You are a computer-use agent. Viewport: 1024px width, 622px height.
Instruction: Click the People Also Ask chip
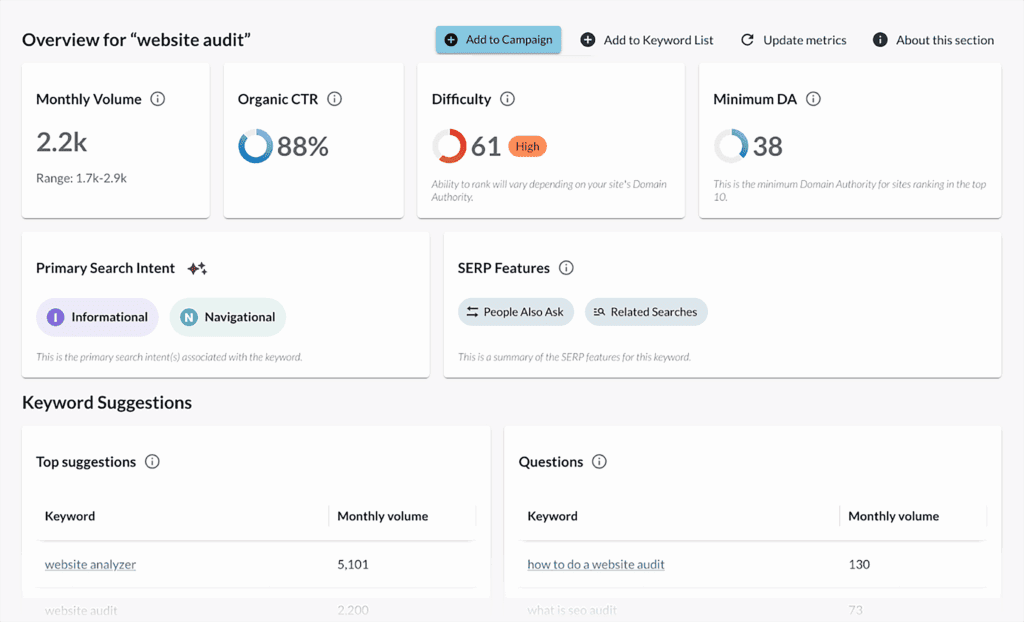click(514, 312)
